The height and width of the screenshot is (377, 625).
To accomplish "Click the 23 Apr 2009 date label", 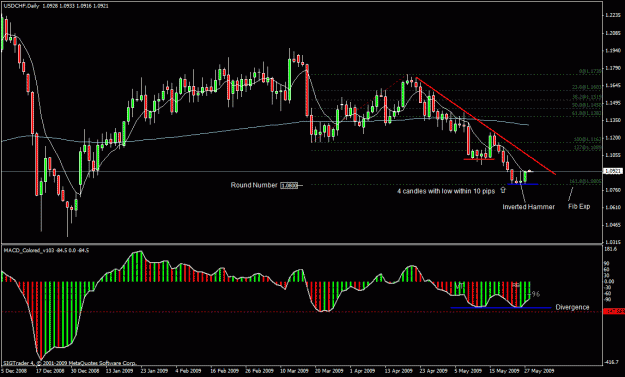I will click(434, 371).
